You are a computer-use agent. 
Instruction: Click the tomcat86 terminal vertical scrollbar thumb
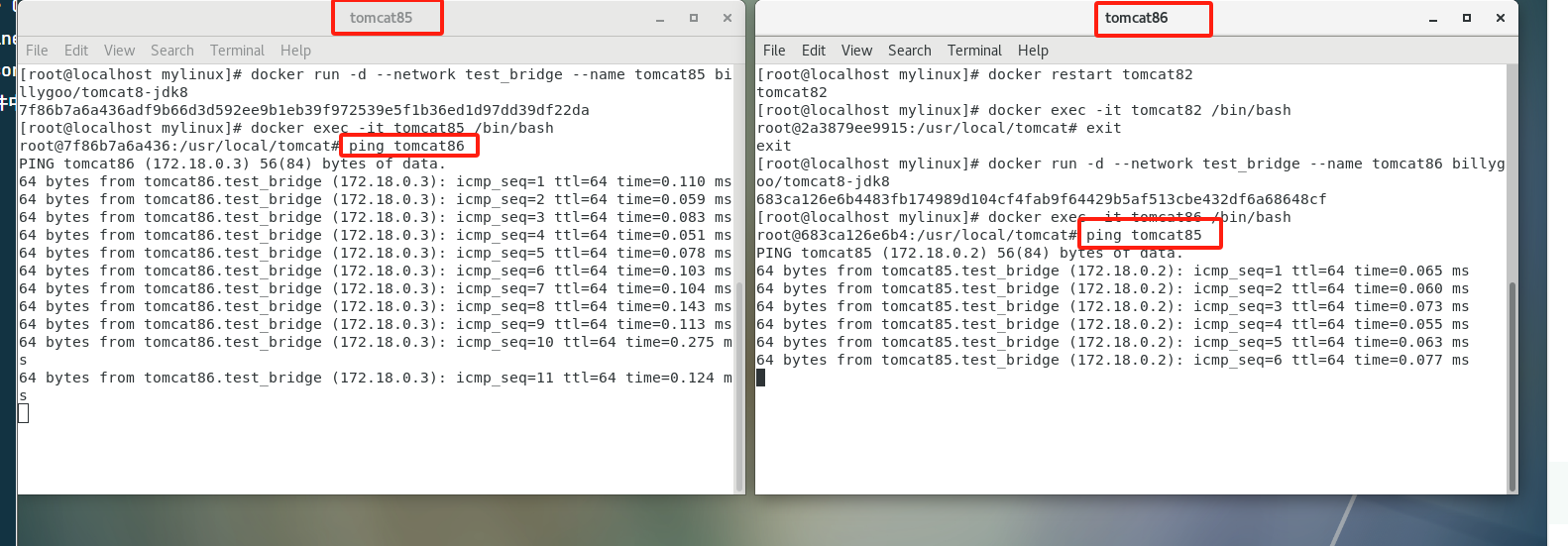pos(1512,386)
